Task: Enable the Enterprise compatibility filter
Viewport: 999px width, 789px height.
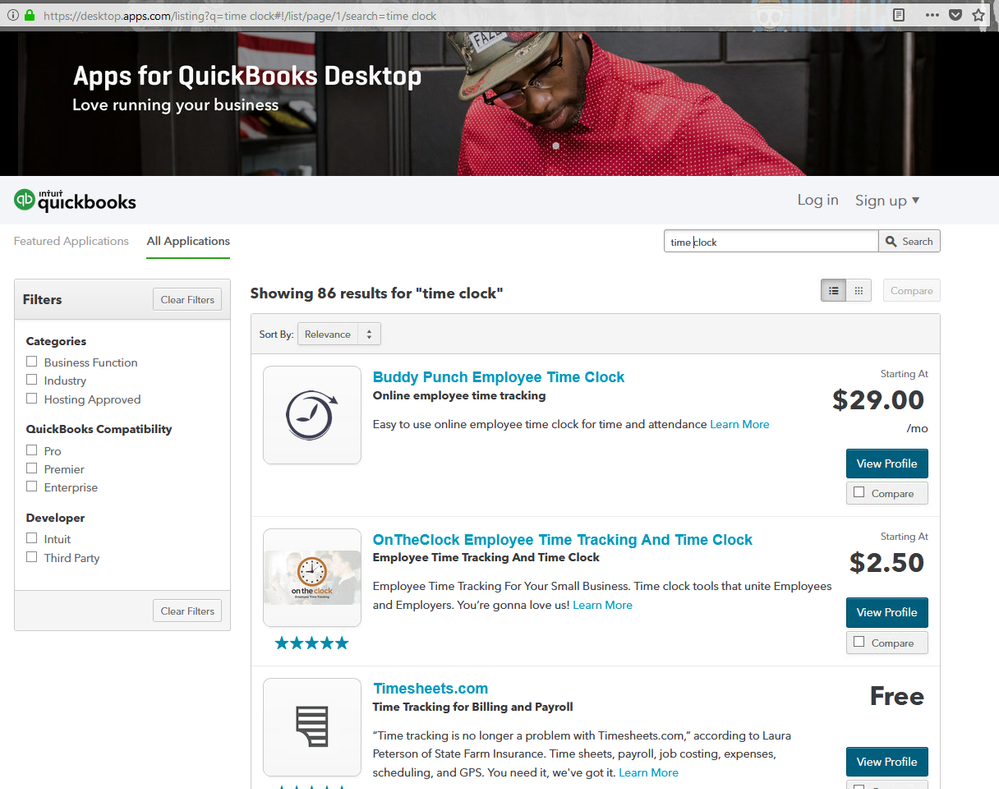Action: 31,487
